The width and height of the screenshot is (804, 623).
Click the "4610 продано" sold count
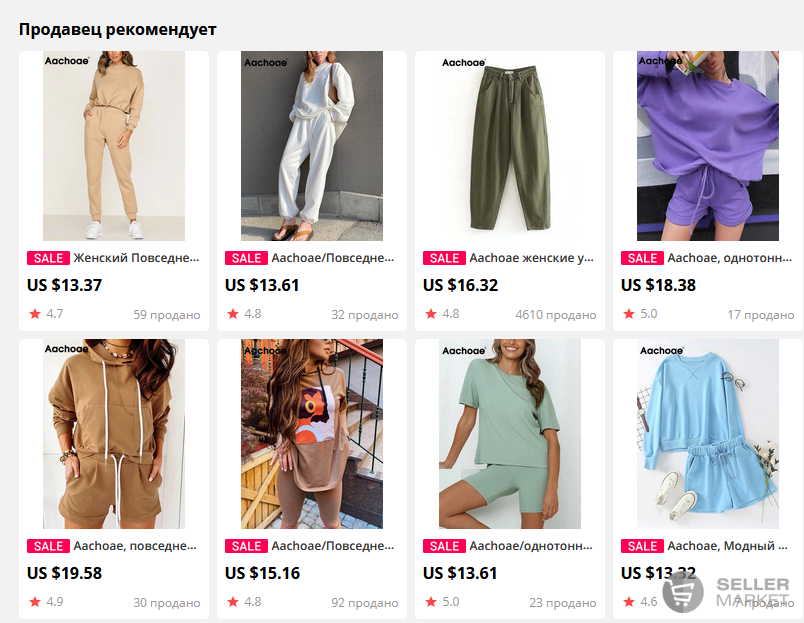[556, 315]
